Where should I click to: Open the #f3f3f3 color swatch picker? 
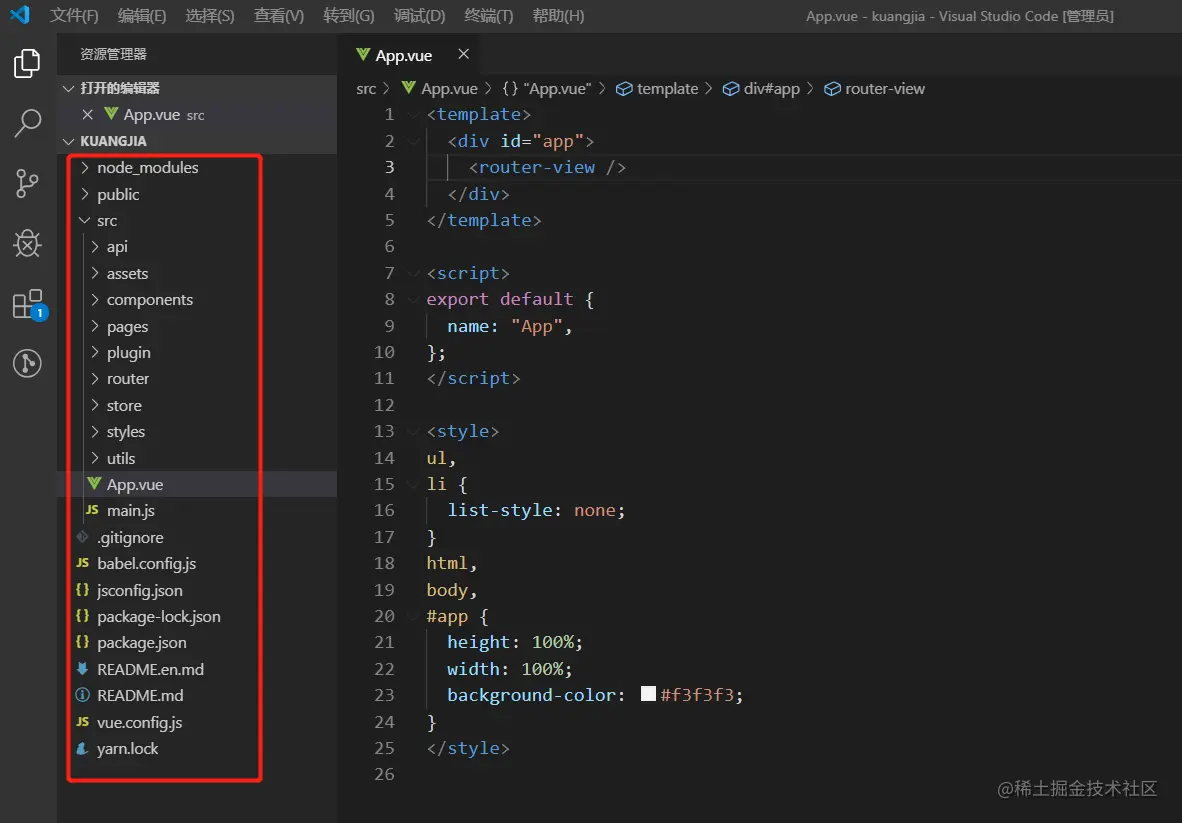click(648, 693)
